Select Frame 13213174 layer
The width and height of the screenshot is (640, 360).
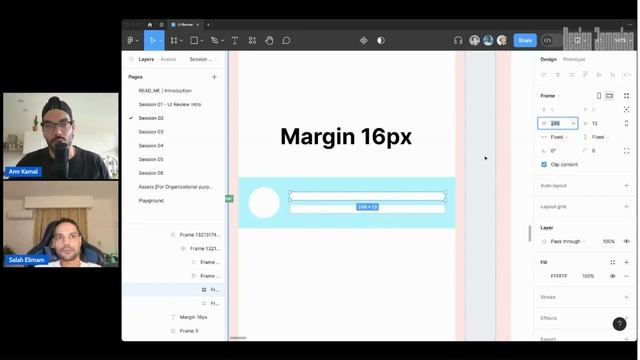click(x=200, y=235)
